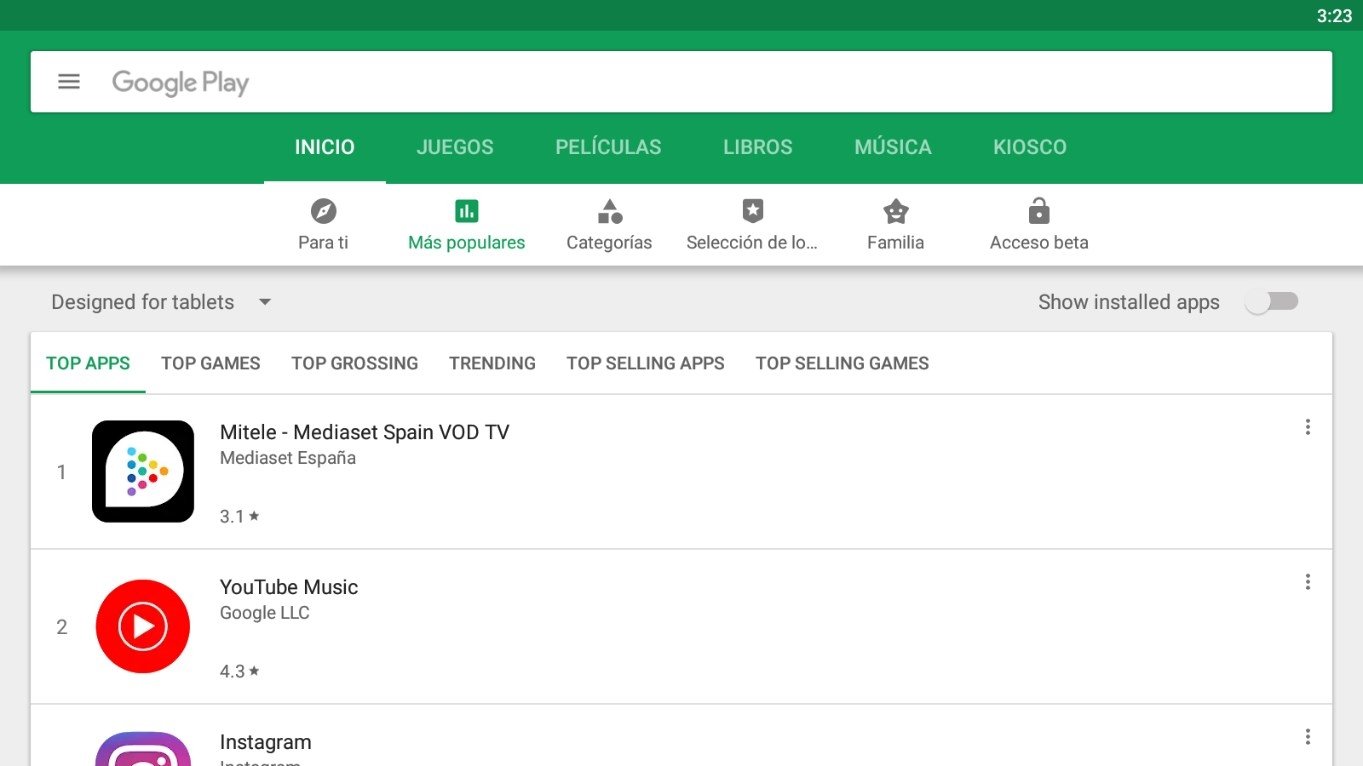
Task: Click the Show installed apps label
Action: (1129, 302)
